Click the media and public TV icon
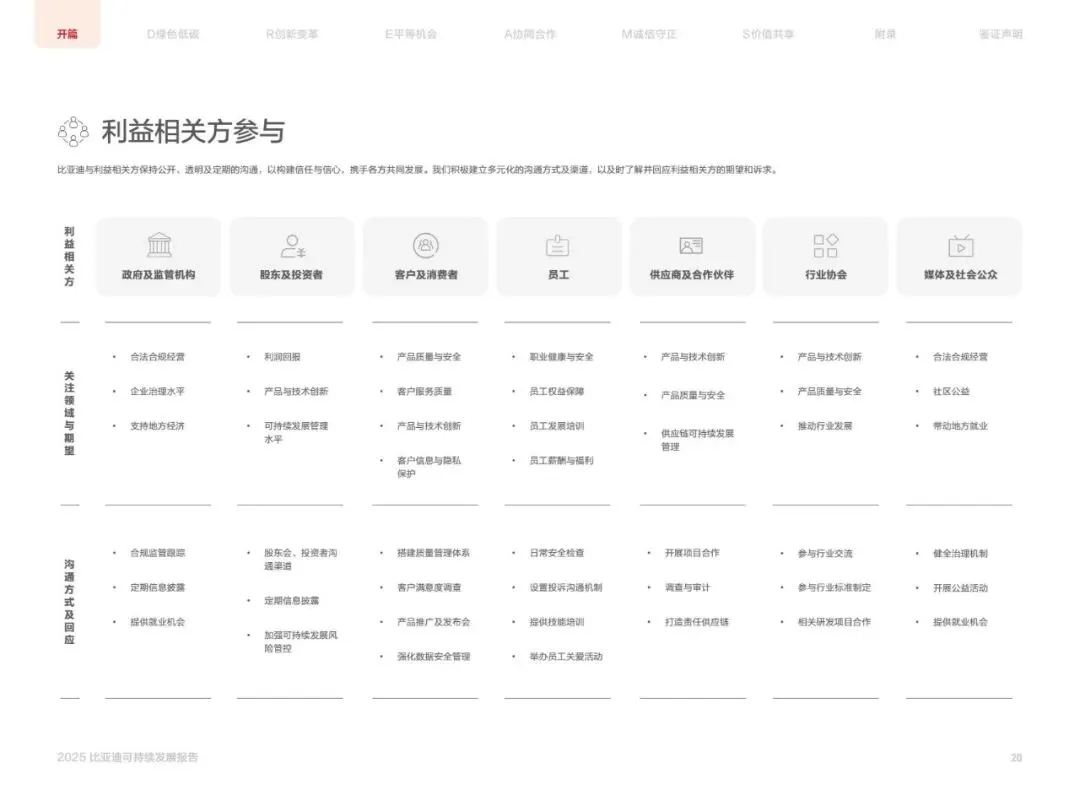This screenshot has width=1080, height=801. pos(960,245)
